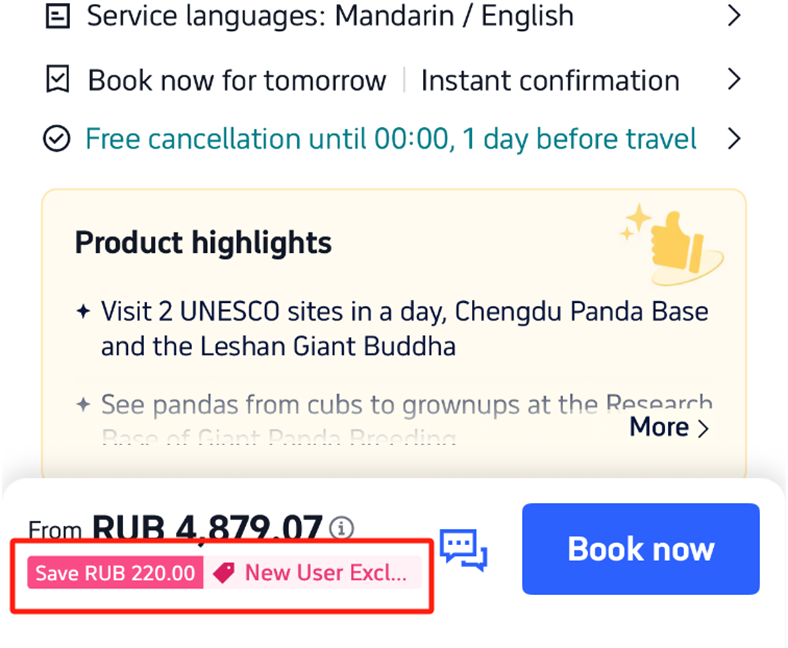The image size is (788, 648).
Task: Expand the Free cancellation row chevron
Action: tap(734, 138)
